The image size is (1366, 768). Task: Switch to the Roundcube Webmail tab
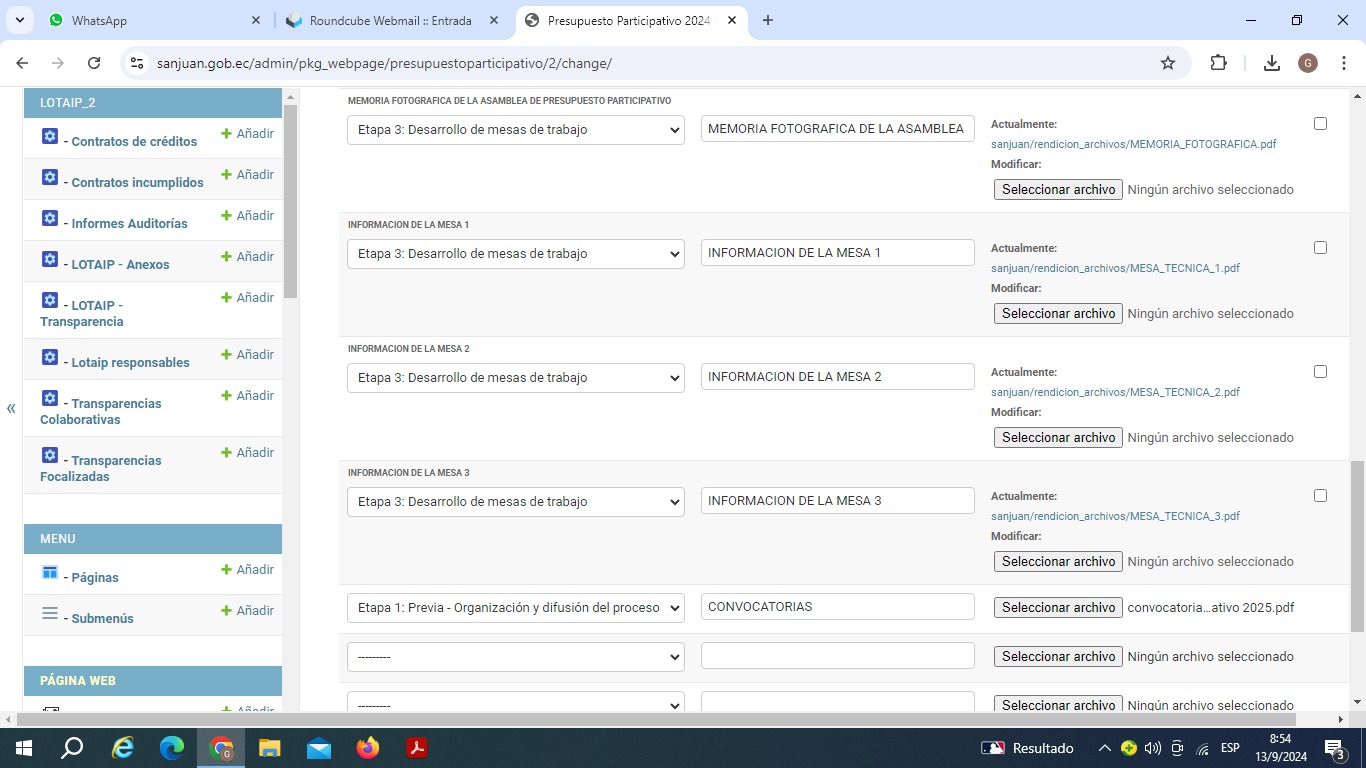click(x=390, y=20)
